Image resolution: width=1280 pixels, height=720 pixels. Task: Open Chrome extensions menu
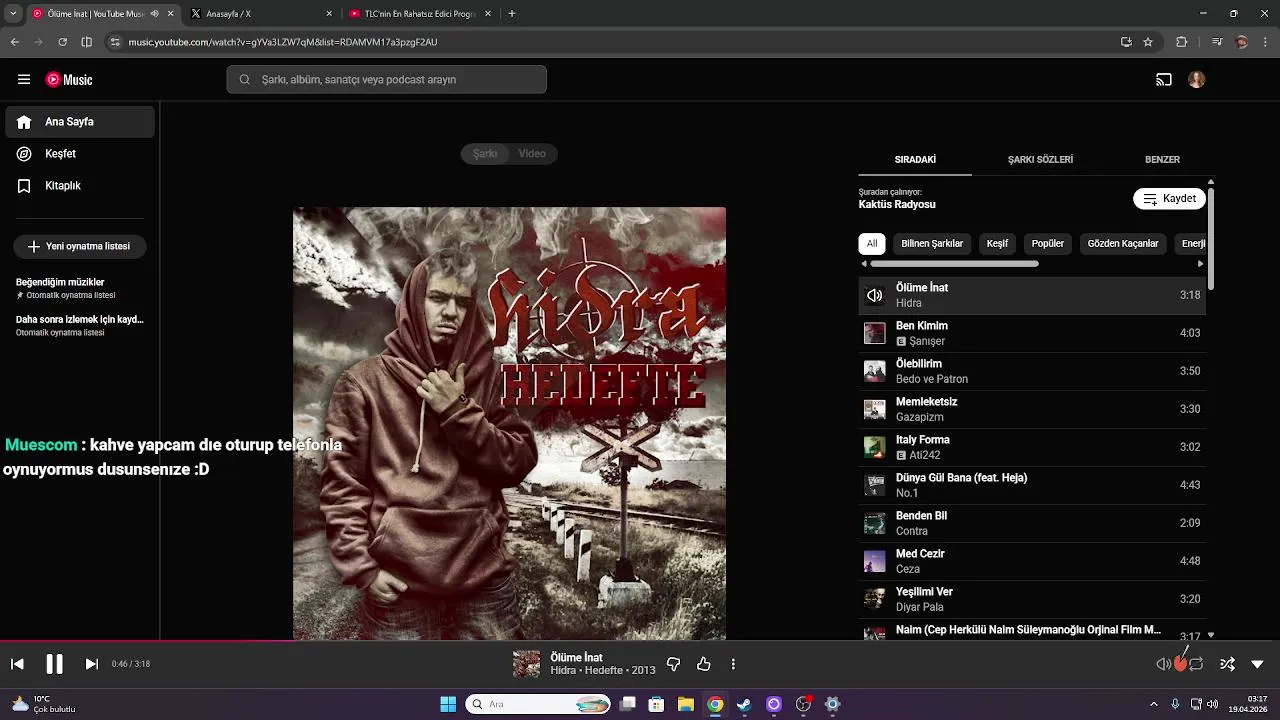pos(1181,42)
